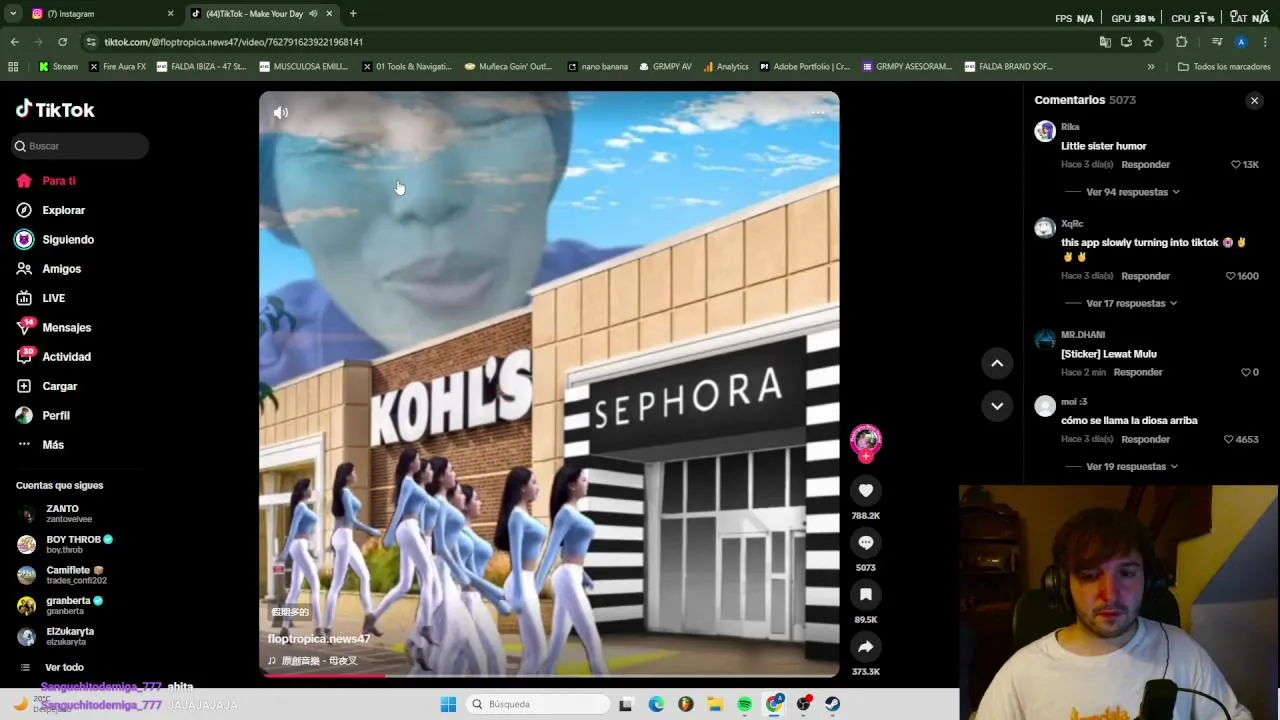
Task: Share the video with the arrow icon
Action: [x=866, y=646]
